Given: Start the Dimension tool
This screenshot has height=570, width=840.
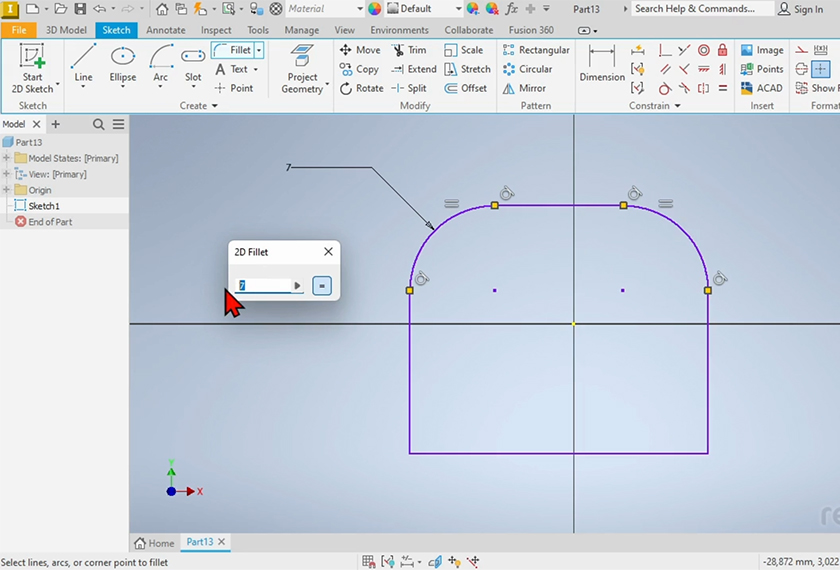Looking at the screenshot, I should [x=602, y=62].
